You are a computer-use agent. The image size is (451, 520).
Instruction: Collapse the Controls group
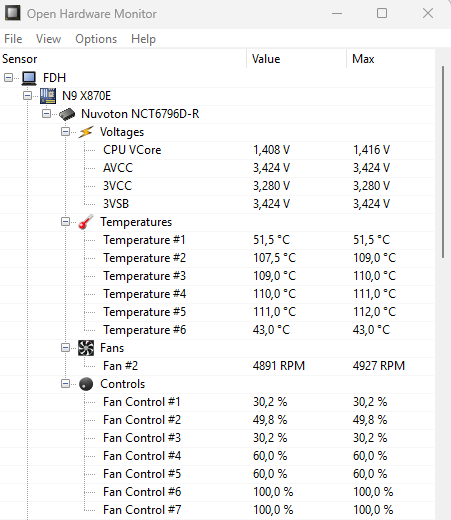66,384
